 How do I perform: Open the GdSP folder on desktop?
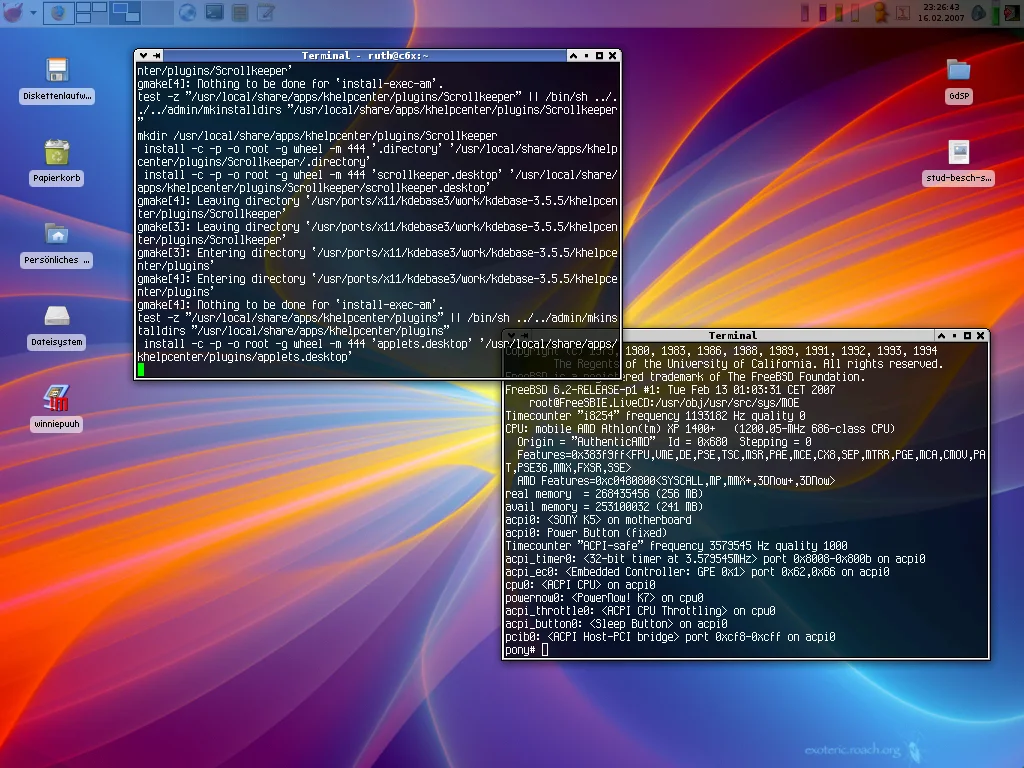coord(958,70)
